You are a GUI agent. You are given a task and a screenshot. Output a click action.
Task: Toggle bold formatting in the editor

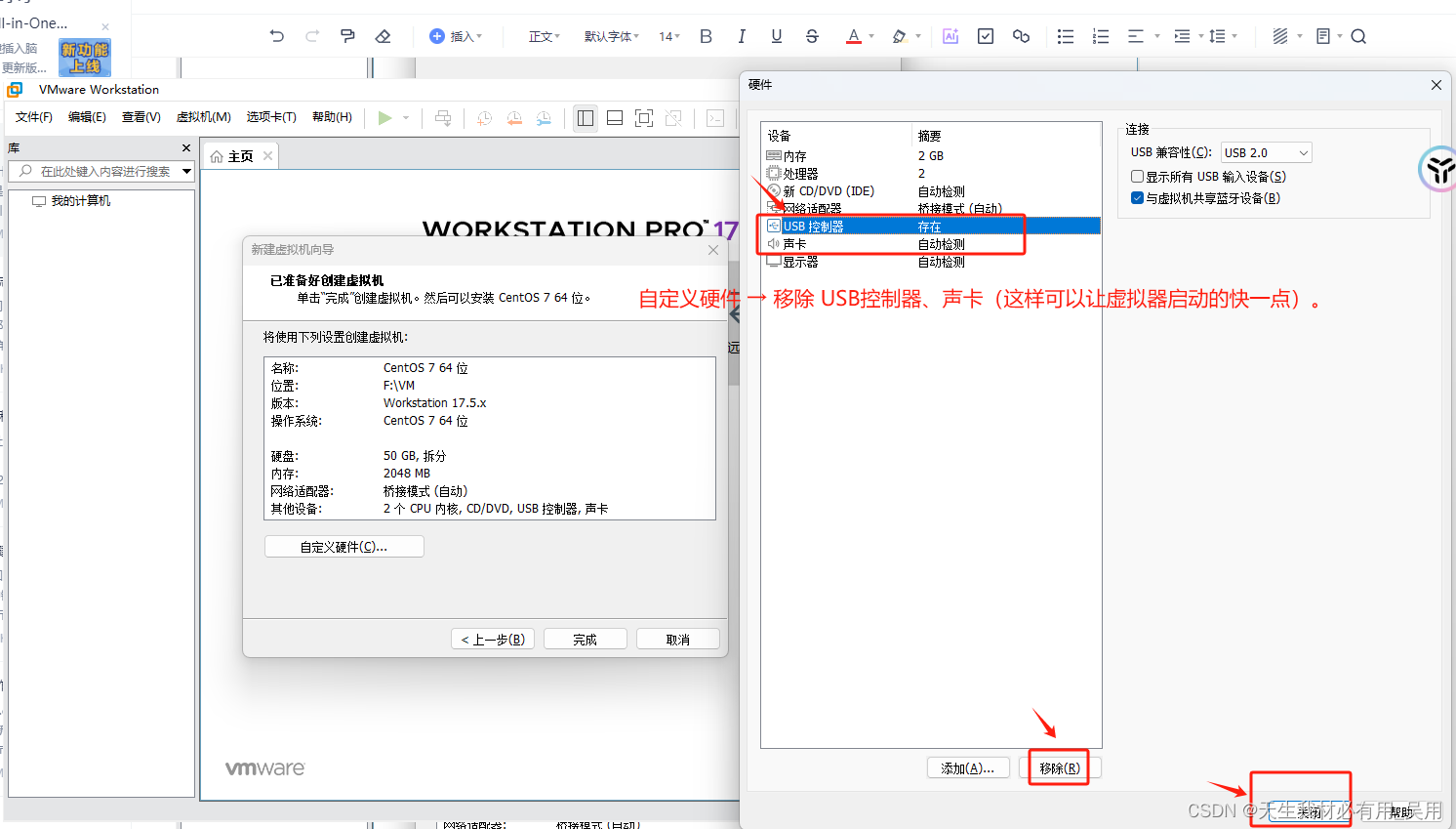(706, 36)
